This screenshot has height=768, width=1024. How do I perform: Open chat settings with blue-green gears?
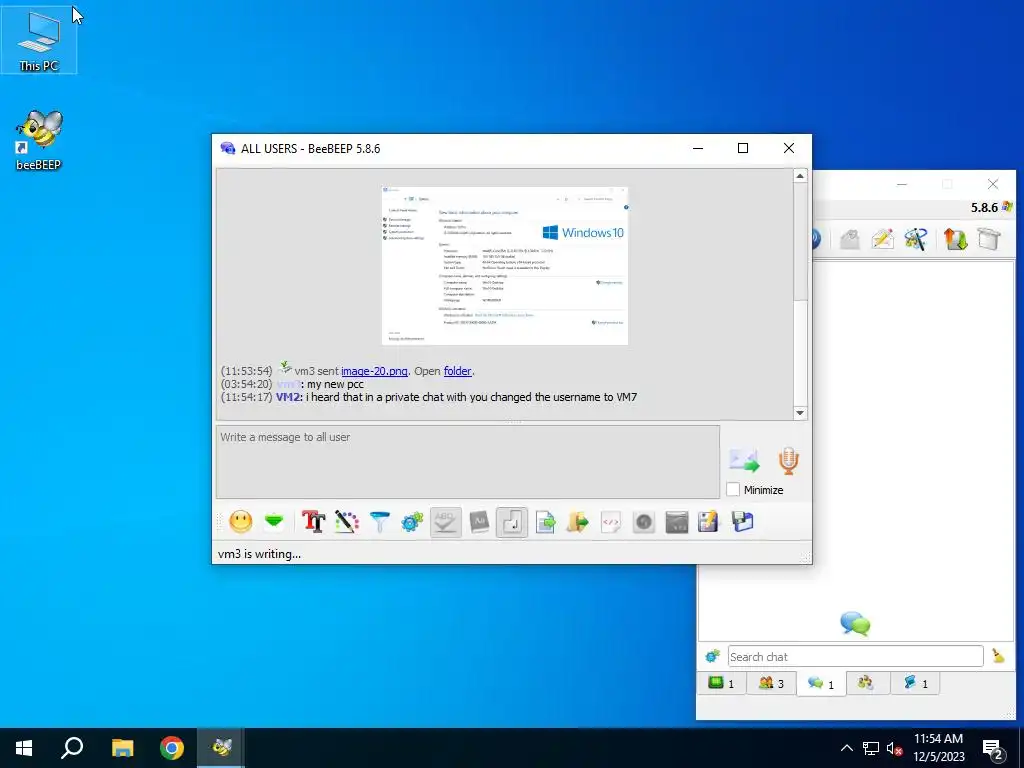[412, 522]
